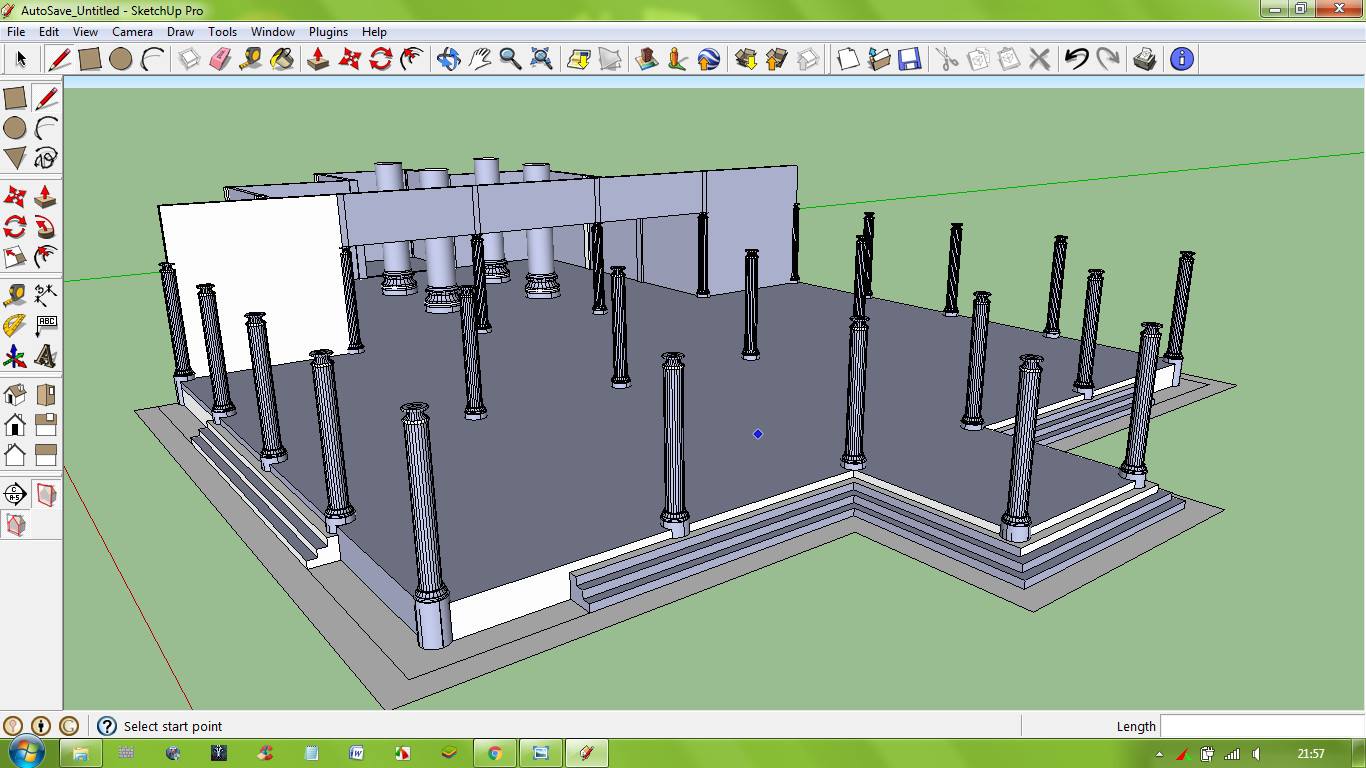Click the status bar credits person icon
This screenshot has width=1366, height=768.
pos(41,726)
